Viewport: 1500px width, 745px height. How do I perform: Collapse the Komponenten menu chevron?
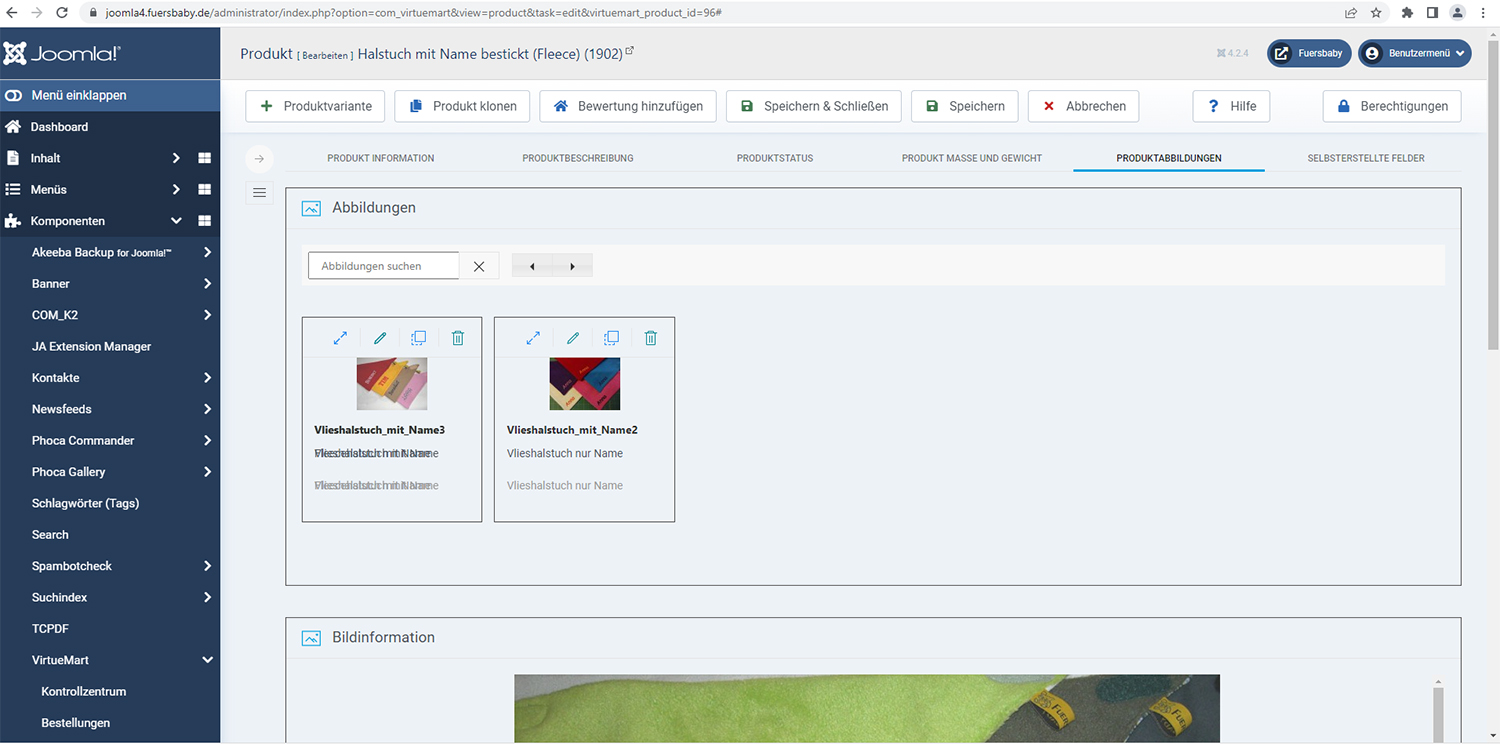[x=176, y=221]
